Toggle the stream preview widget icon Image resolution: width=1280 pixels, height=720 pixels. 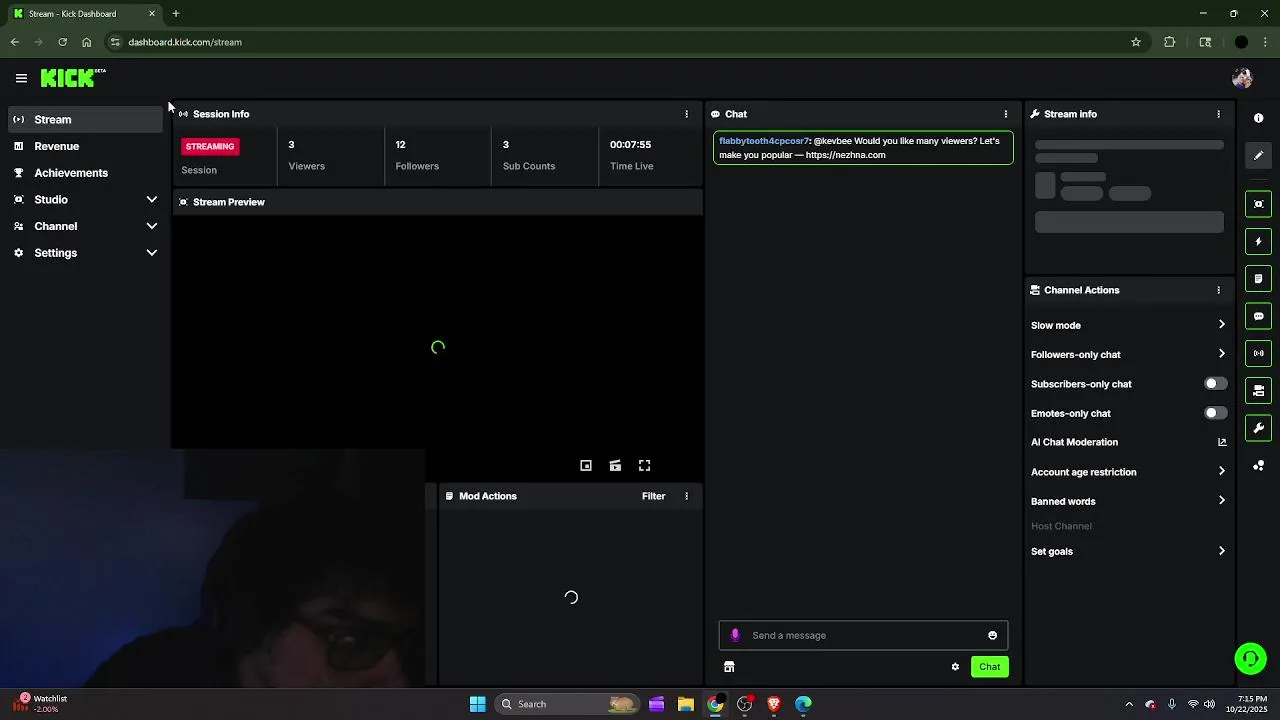1258,204
